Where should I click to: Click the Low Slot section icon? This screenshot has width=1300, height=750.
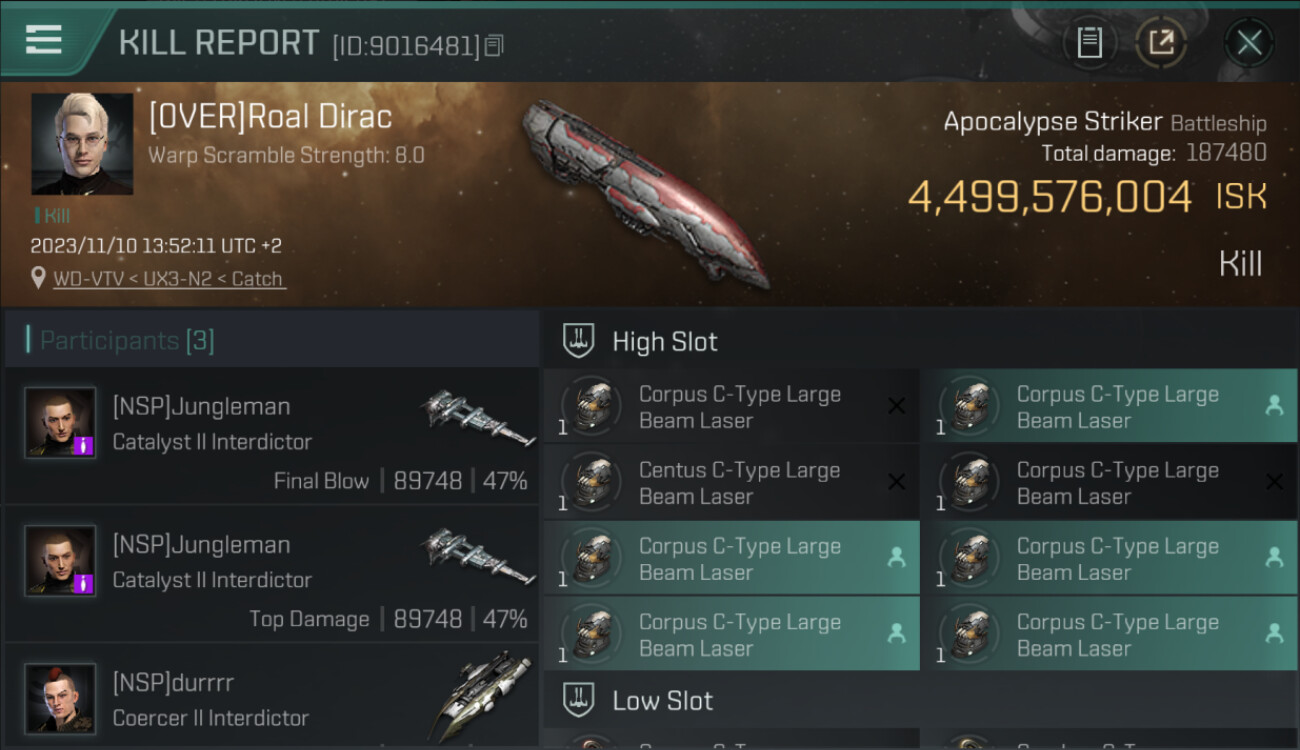[579, 700]
